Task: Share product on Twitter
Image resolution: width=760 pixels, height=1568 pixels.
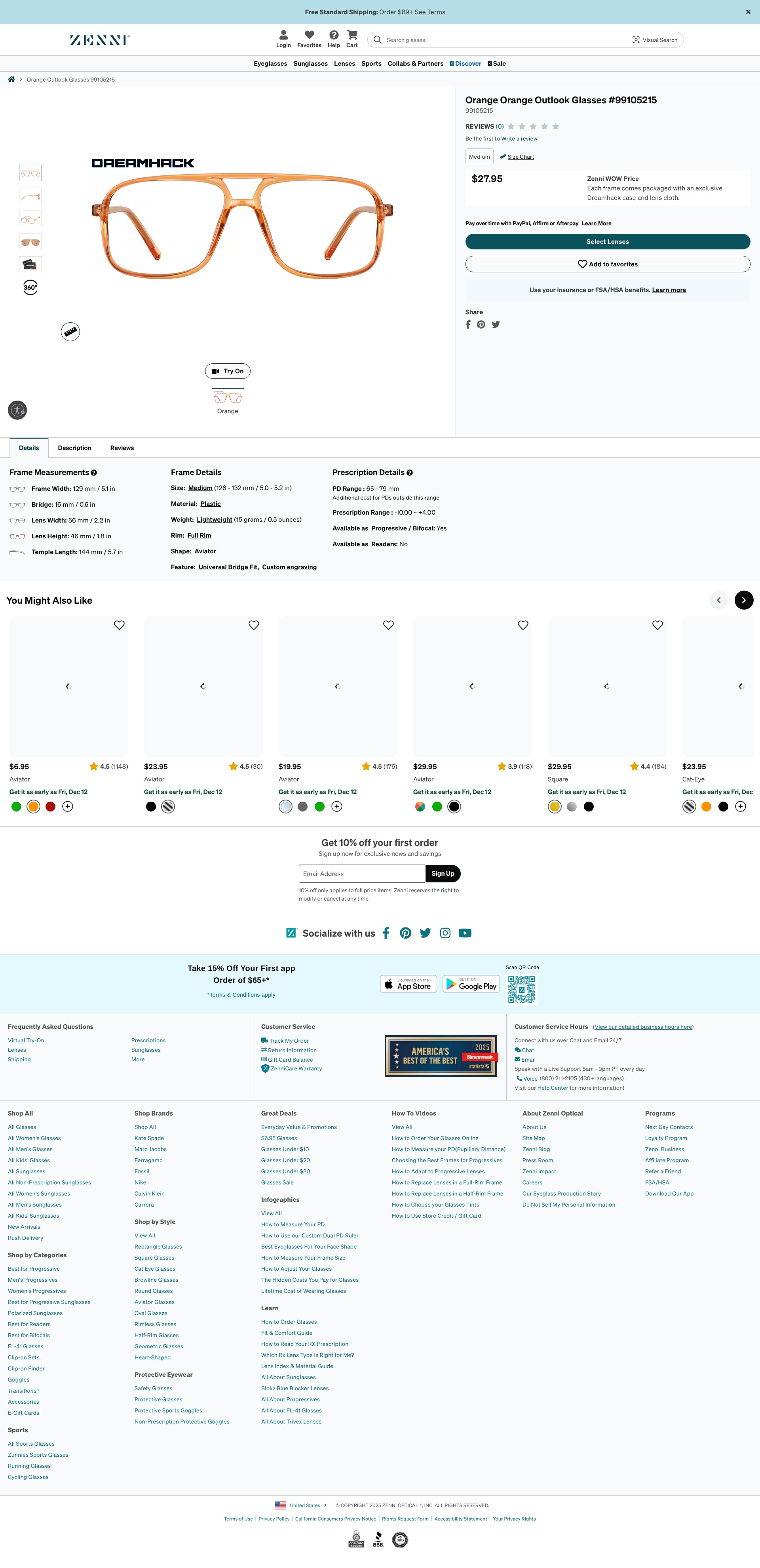Action: tap(496, 325)
